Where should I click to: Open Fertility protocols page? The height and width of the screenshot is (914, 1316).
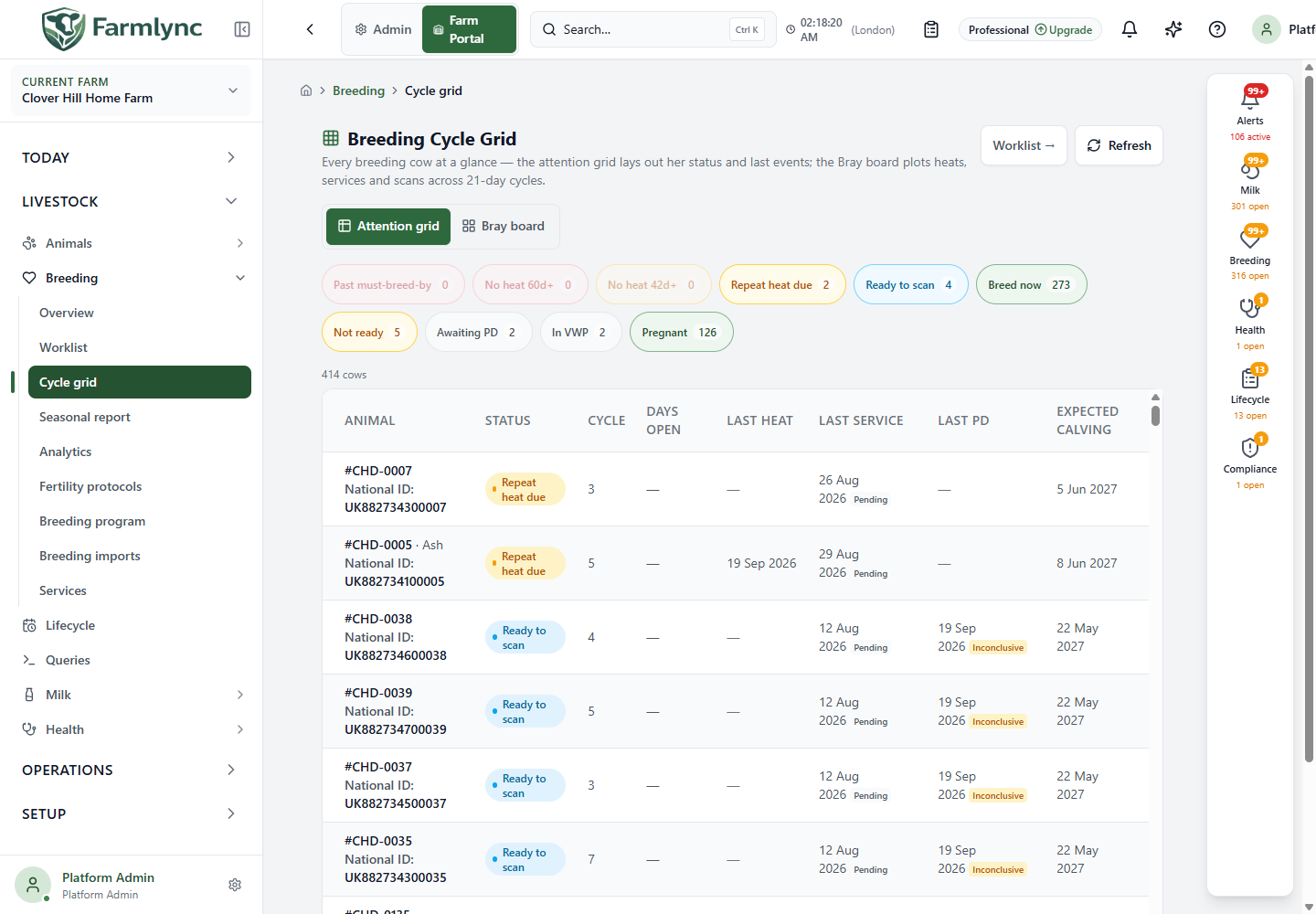pyautogui.click(x=139, y=486)
